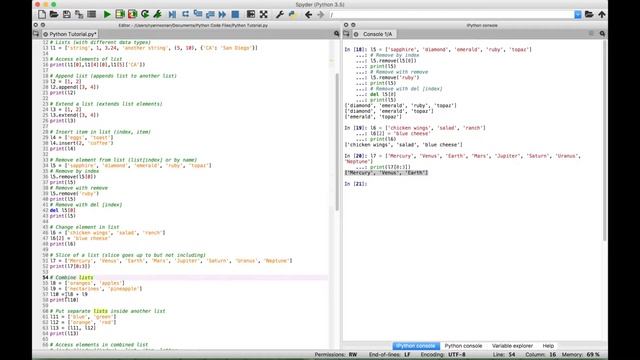Open the PYTHONPATH manager
The width and height of the screenshot is (640, 360).
(292, 14)
